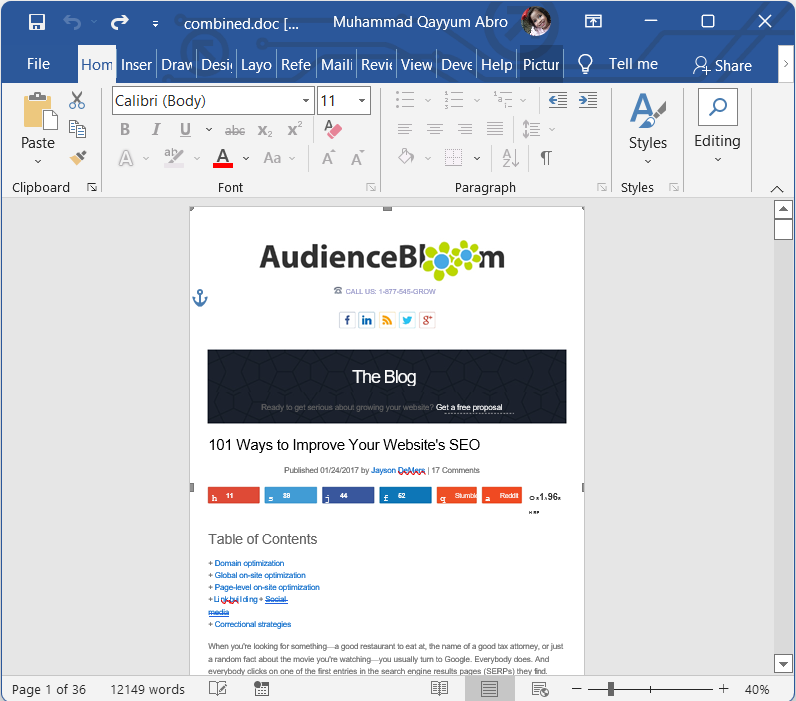
Task: Toggle strikethrough formatting
Action: click(235, 130)
